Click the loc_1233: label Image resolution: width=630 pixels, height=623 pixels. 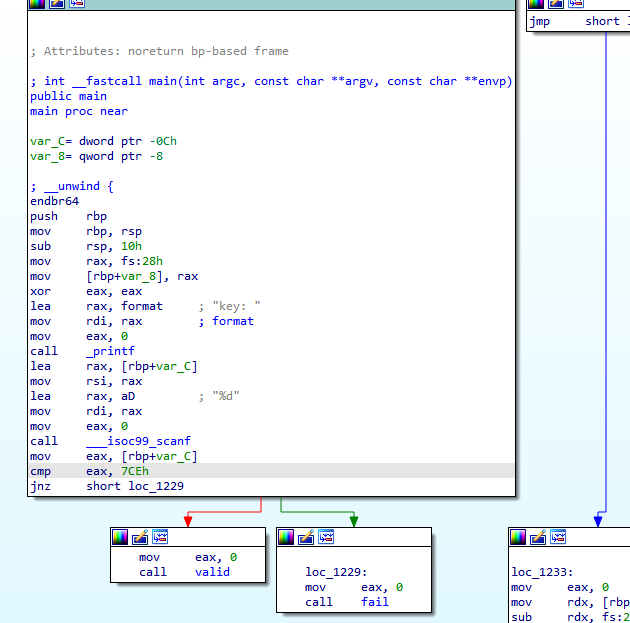[x=542, y=572]
